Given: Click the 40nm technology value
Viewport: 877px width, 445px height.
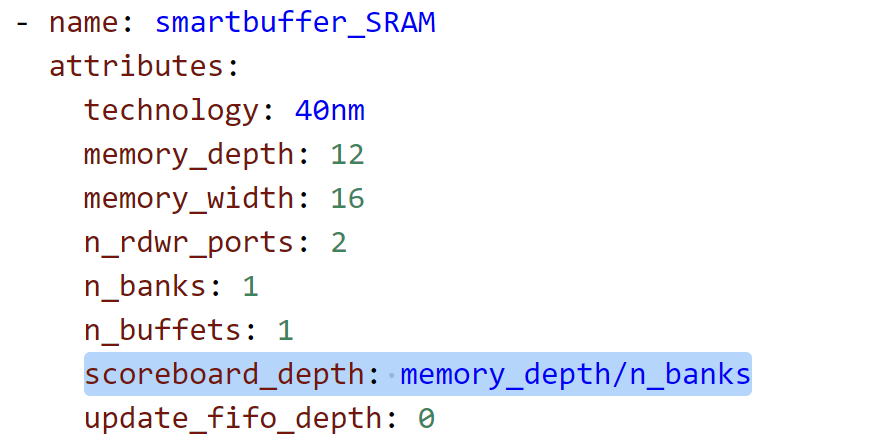Looking at the screenshot, I should (329, 110).
